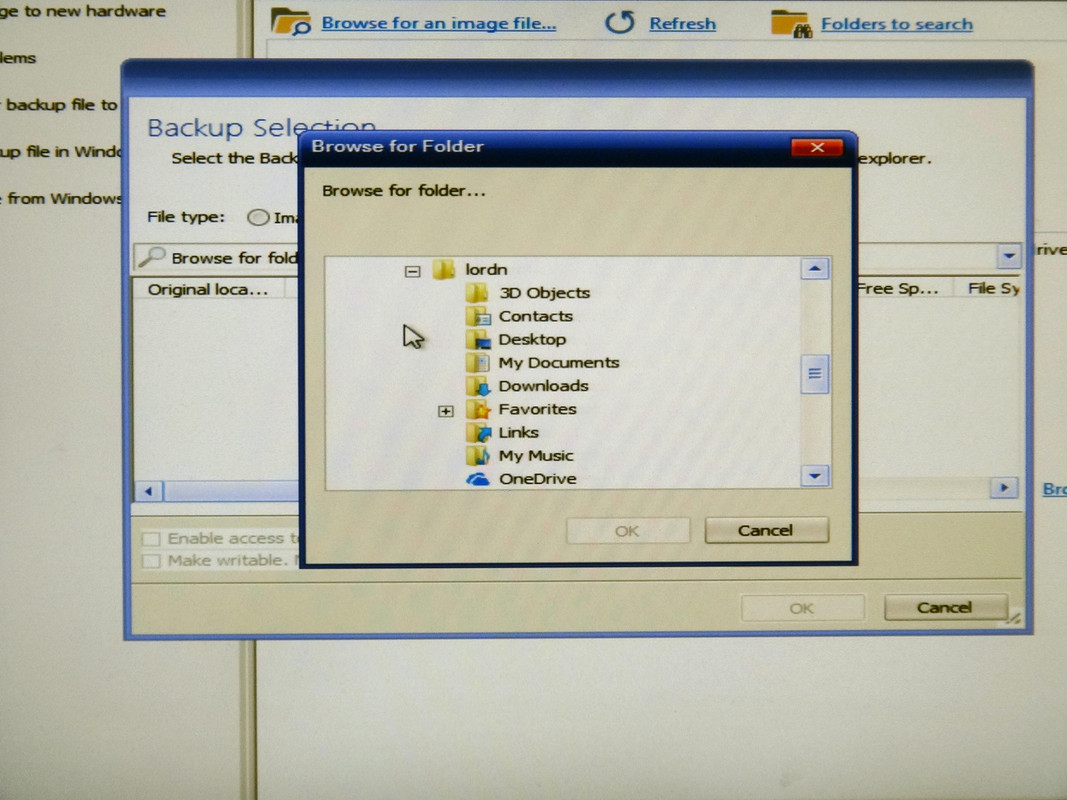Click Cancel in Browse for Folder dialog

[x=766, y=530]
